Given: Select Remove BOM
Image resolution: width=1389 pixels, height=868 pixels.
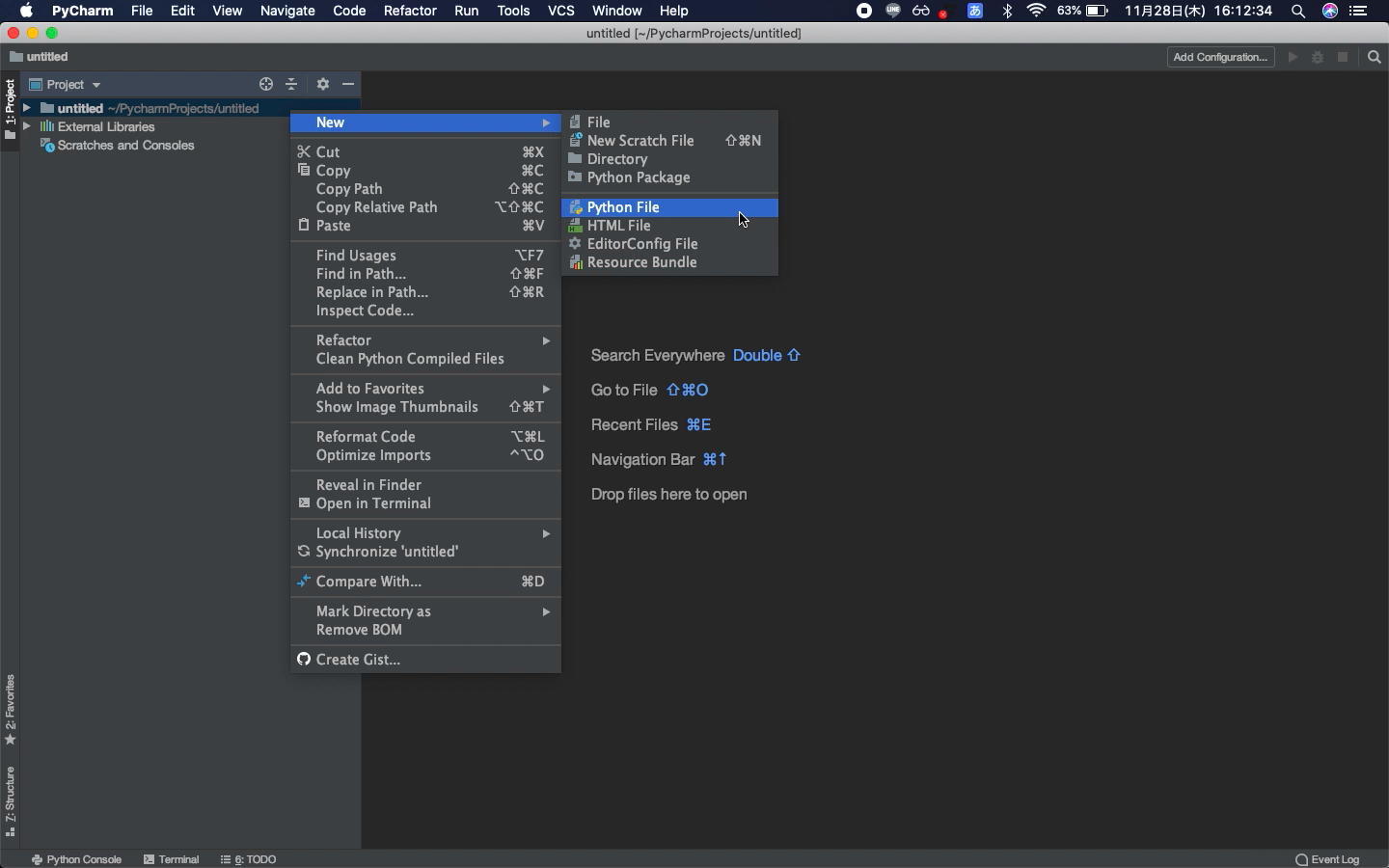Looking at the screenshot, I should click(425, 630).
